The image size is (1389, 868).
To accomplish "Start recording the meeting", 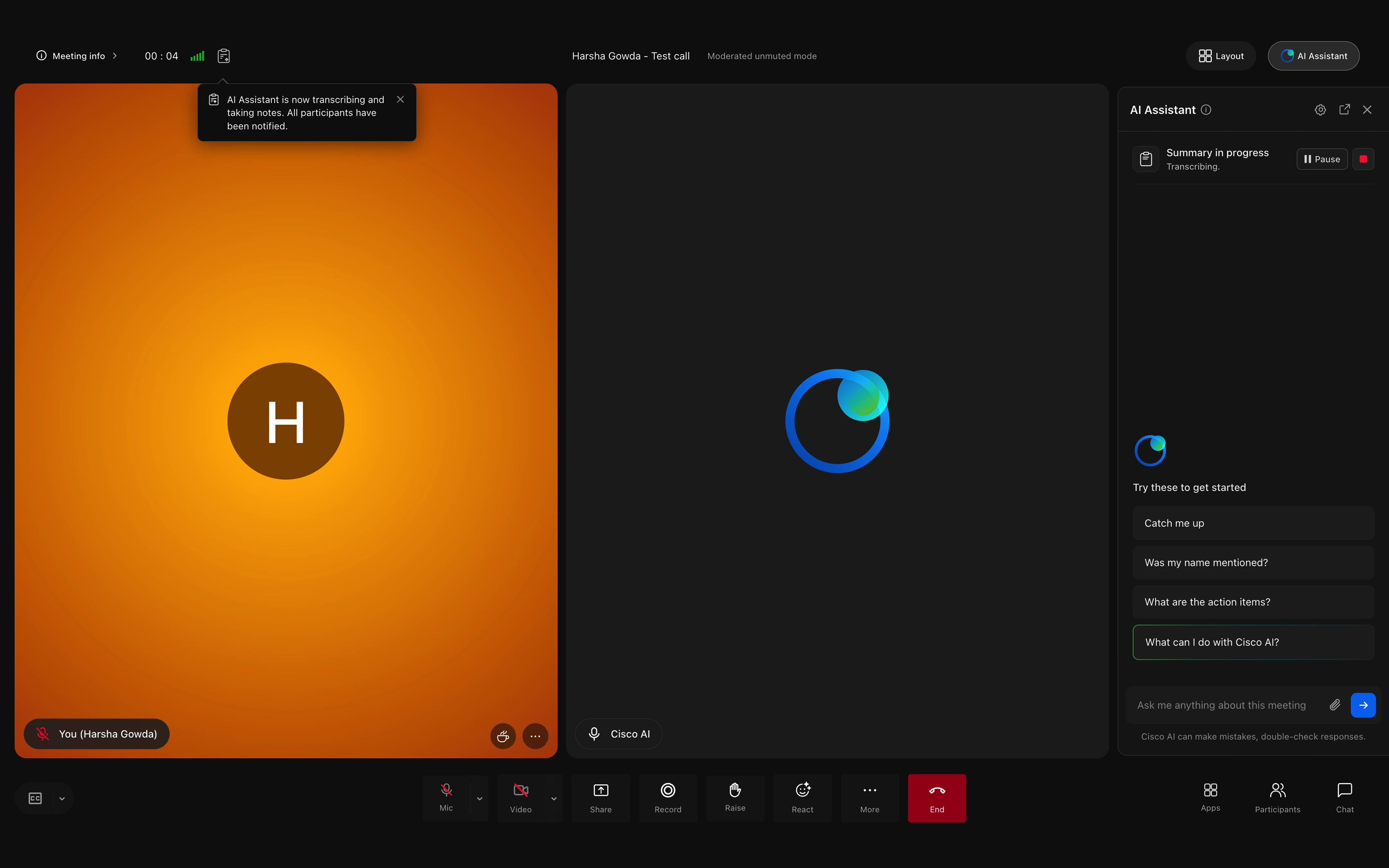I will [668, 798].
